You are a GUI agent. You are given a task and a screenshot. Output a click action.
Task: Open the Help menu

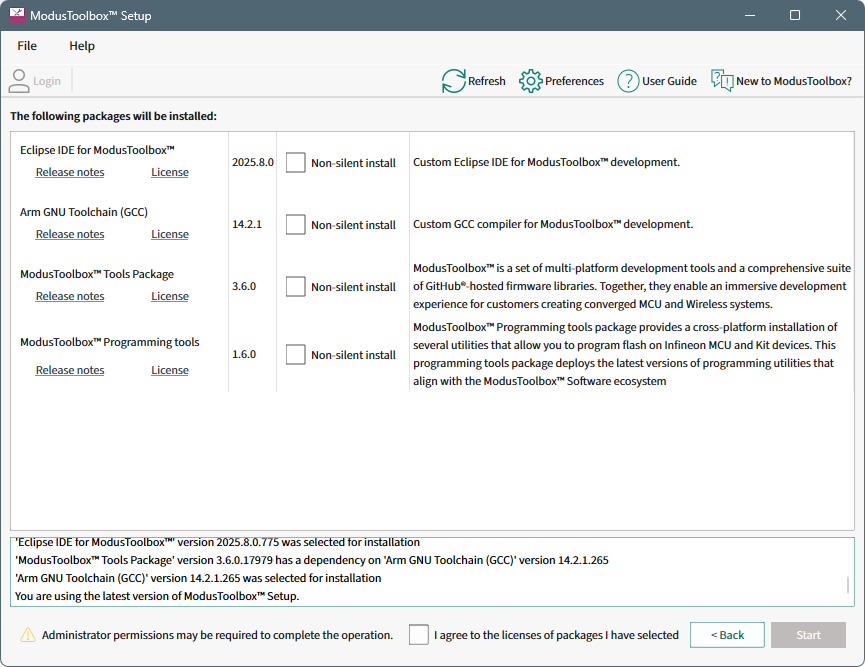[82, 46]
